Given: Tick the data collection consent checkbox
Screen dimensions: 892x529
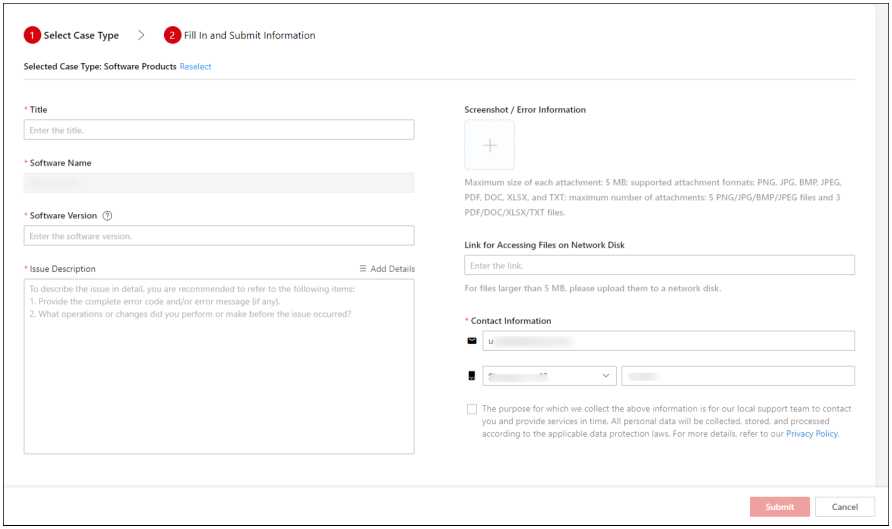Looking at the screenshot, I should pos(471,409).
